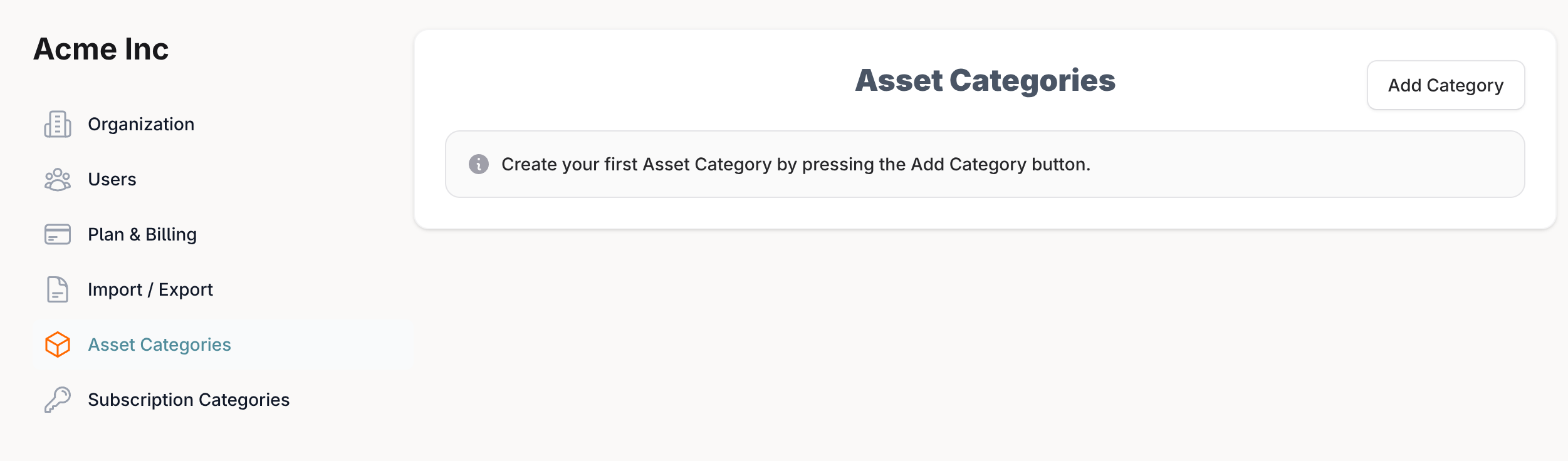Go to the Users section
This screenshot has width=1568, height=461.
tap(112, 179)
